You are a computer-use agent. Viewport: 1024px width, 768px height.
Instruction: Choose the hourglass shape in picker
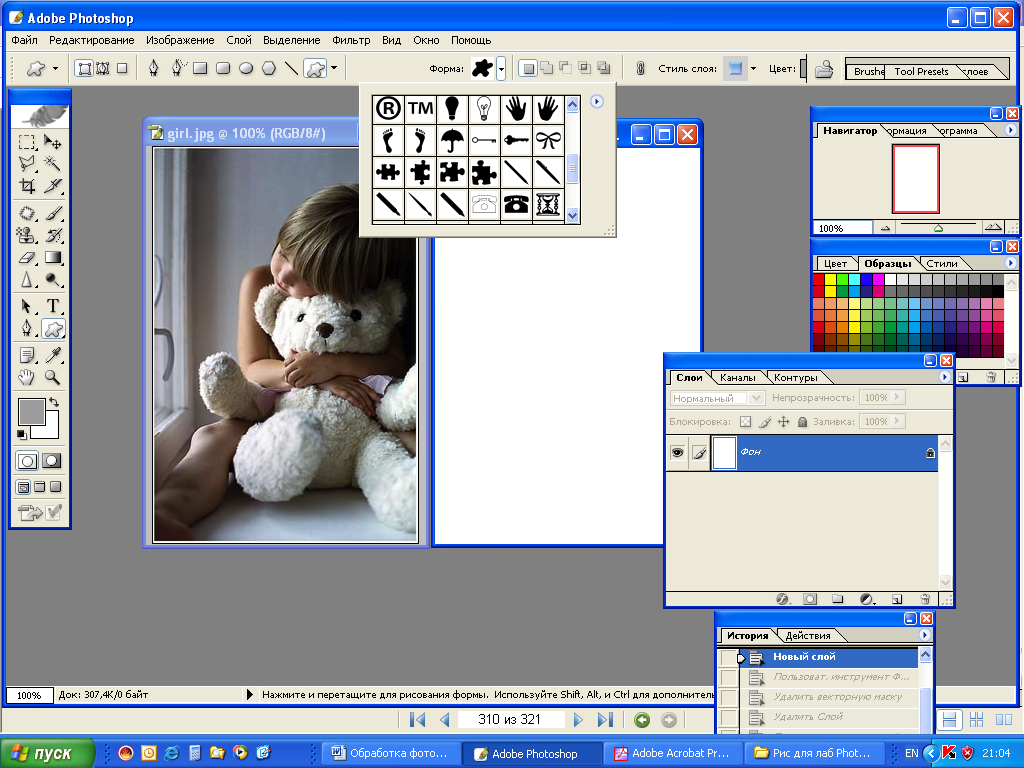548,204
